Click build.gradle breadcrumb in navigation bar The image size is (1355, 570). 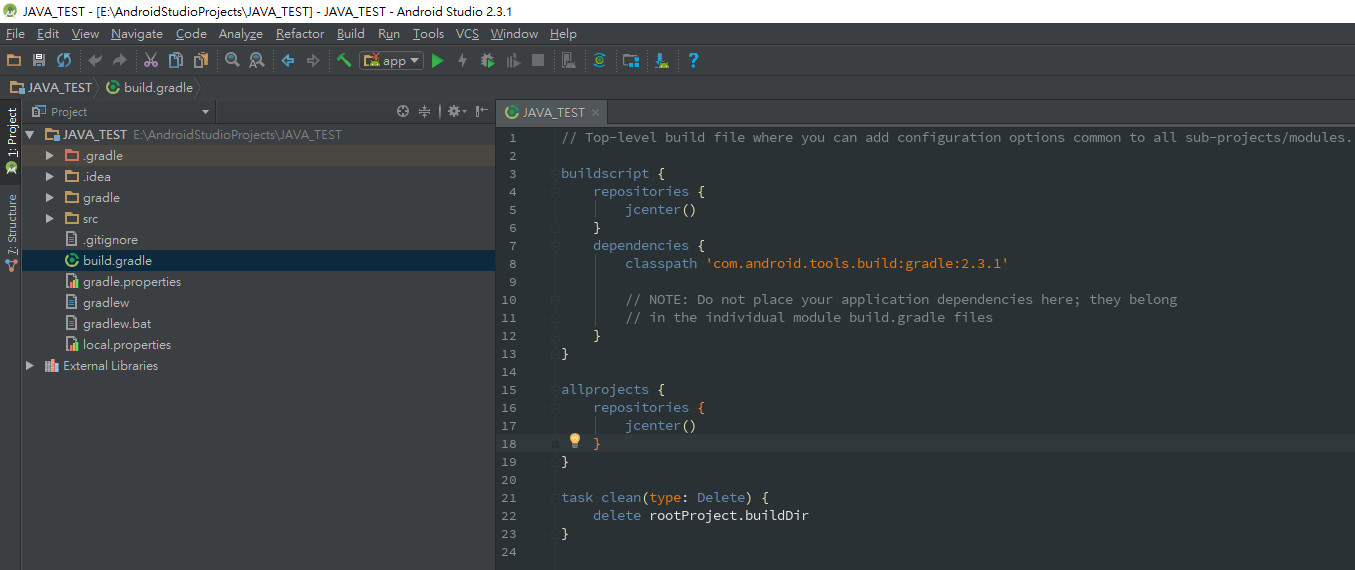tap(149, 87)
